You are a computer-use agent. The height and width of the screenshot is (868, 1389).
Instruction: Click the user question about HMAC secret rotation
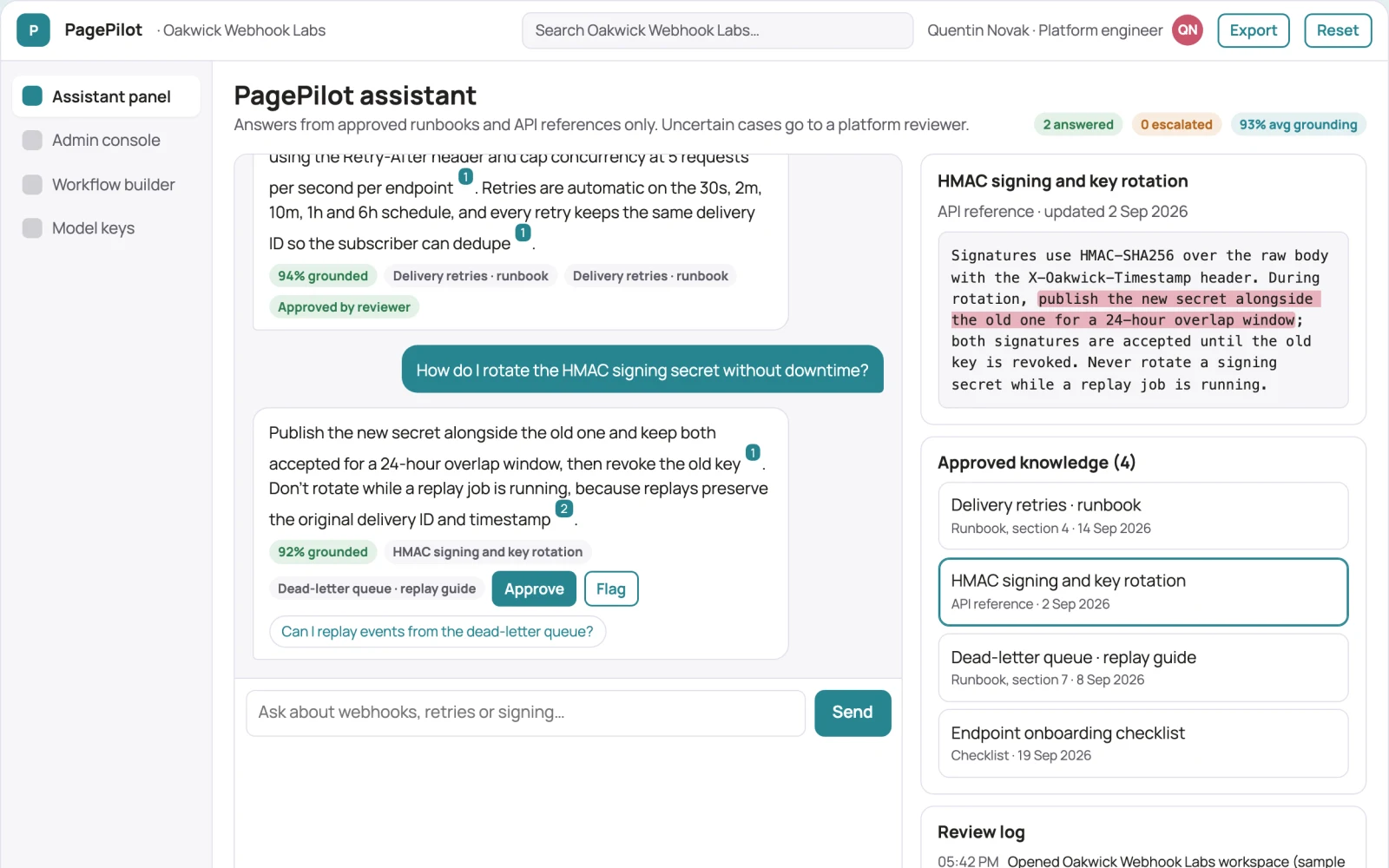point(642,370)
